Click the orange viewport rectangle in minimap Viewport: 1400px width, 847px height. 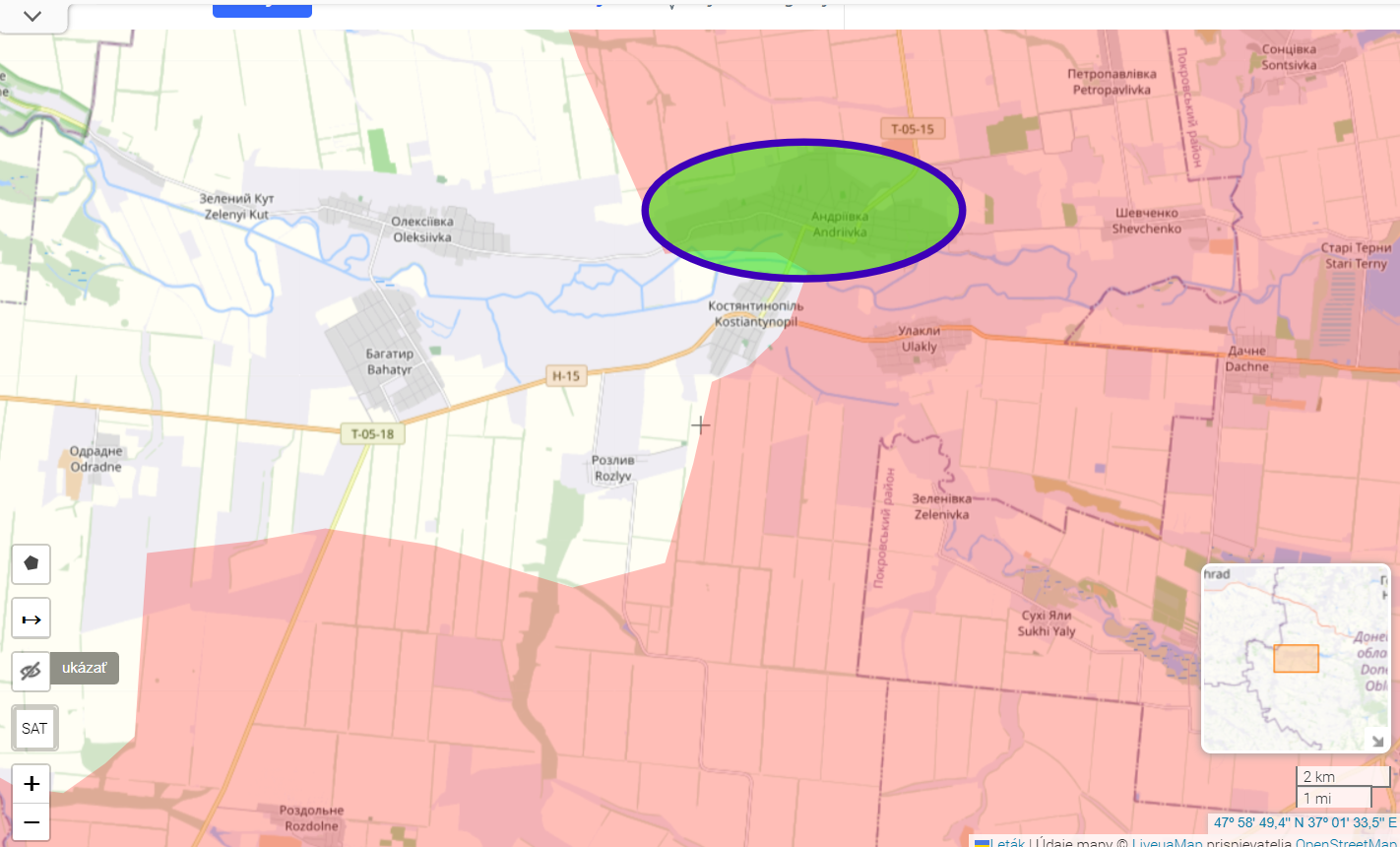coord(1296,659)
